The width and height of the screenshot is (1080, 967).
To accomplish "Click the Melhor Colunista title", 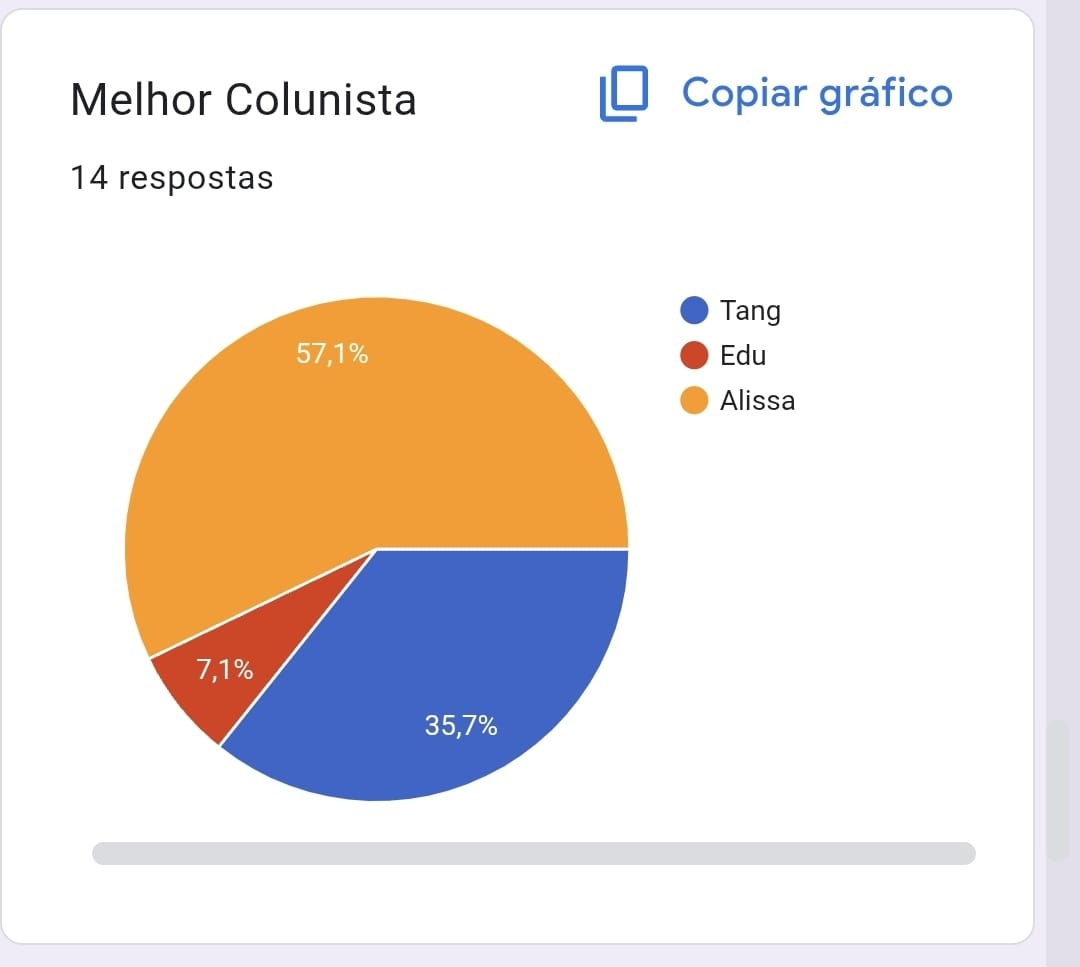I will [x=243, y=100].
